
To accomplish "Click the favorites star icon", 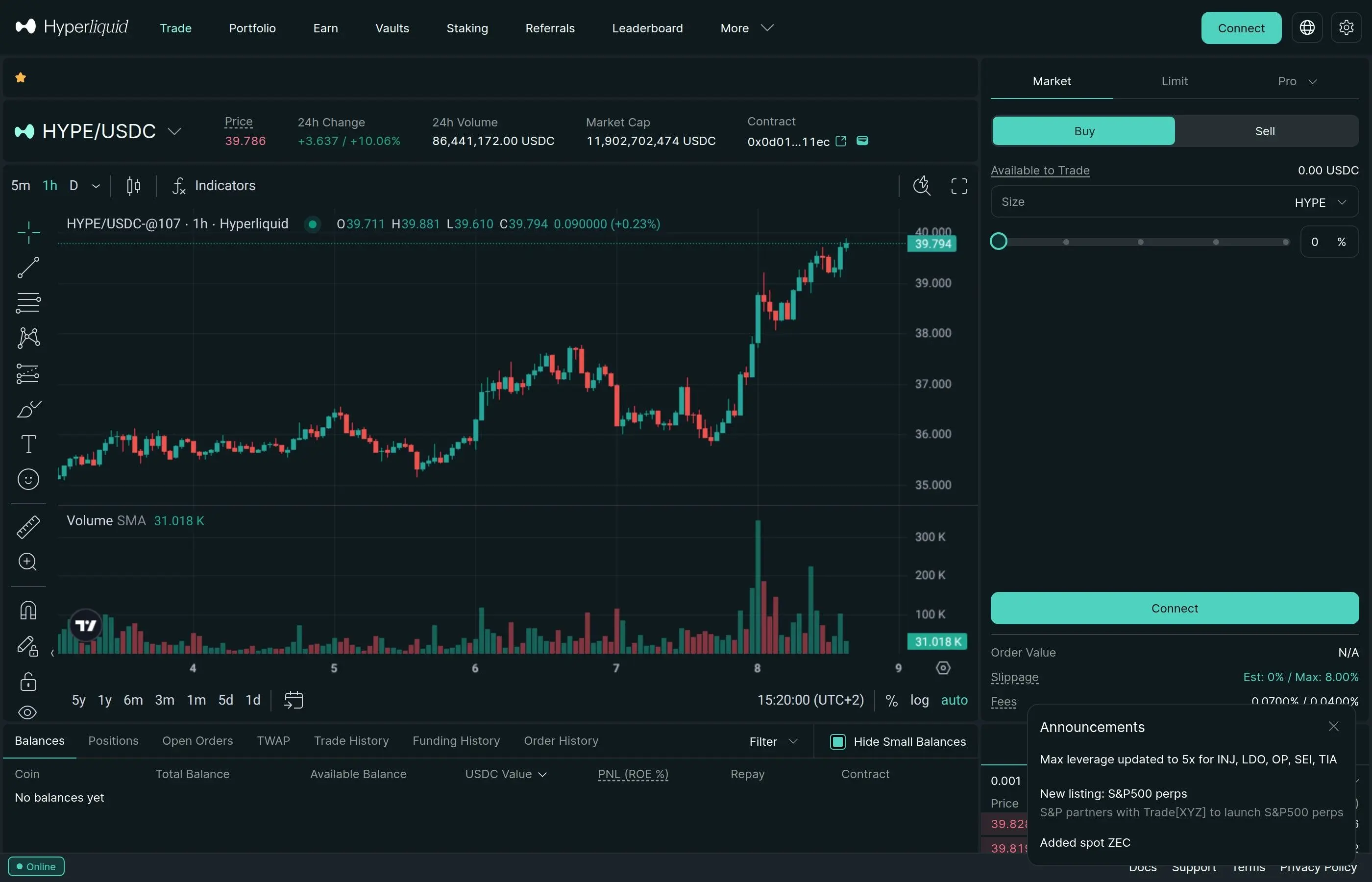I will pos(21,77).
